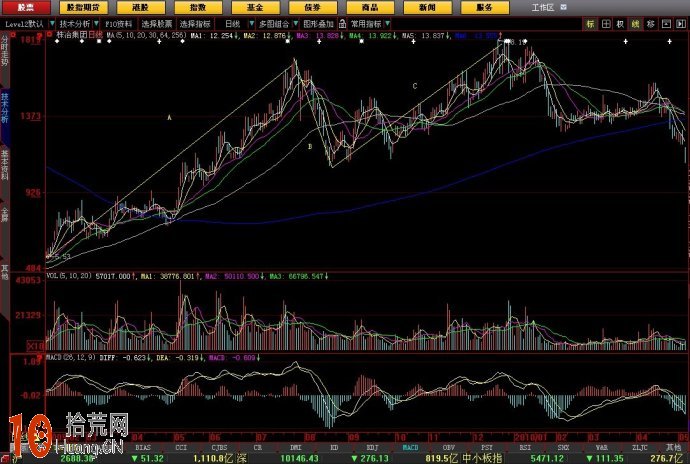Open F10资料 company info
The height and width of the screenshot is (464, 690).
pos(119,24)
